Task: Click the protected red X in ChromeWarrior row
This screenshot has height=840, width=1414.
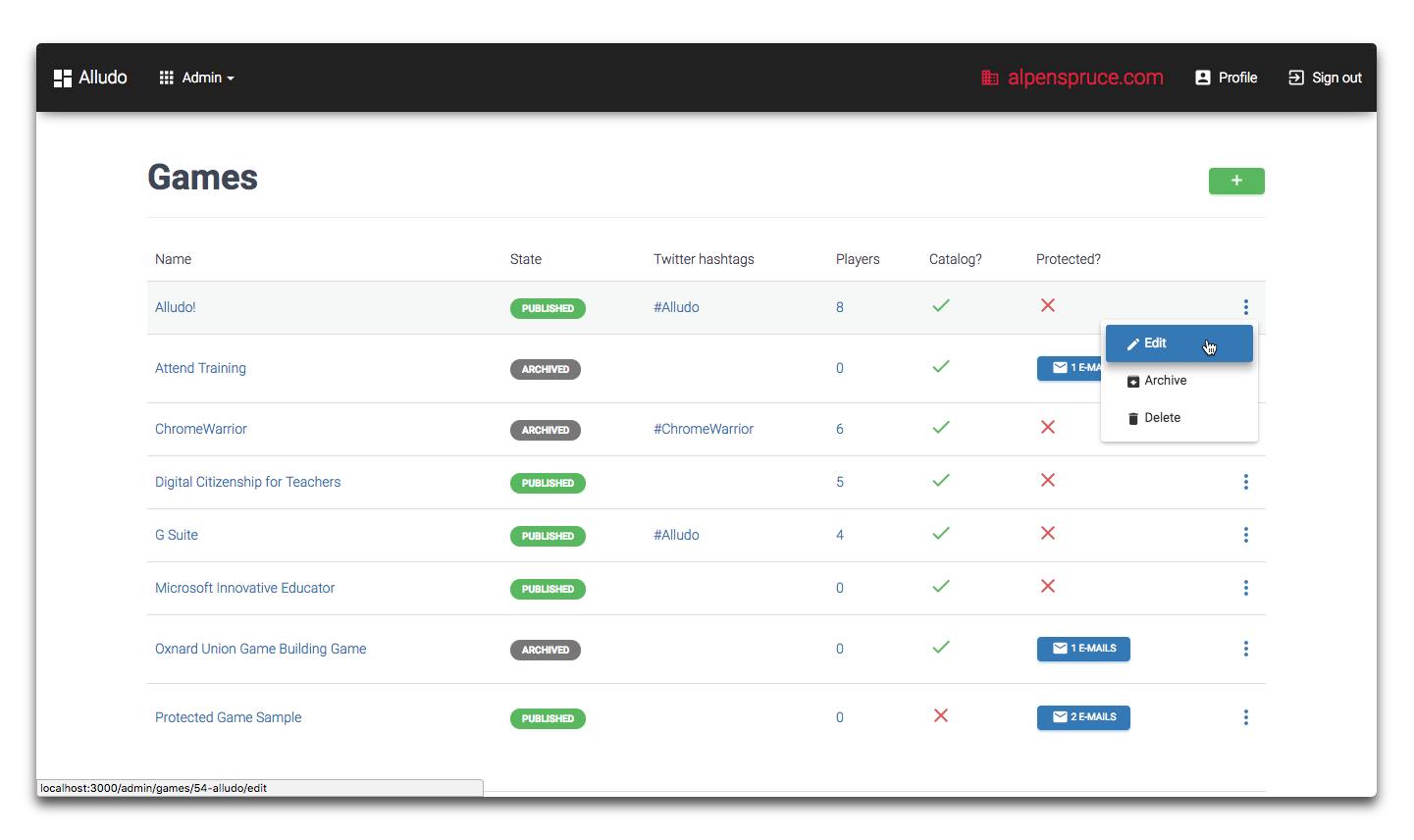Action: [x=1048, y=427]
